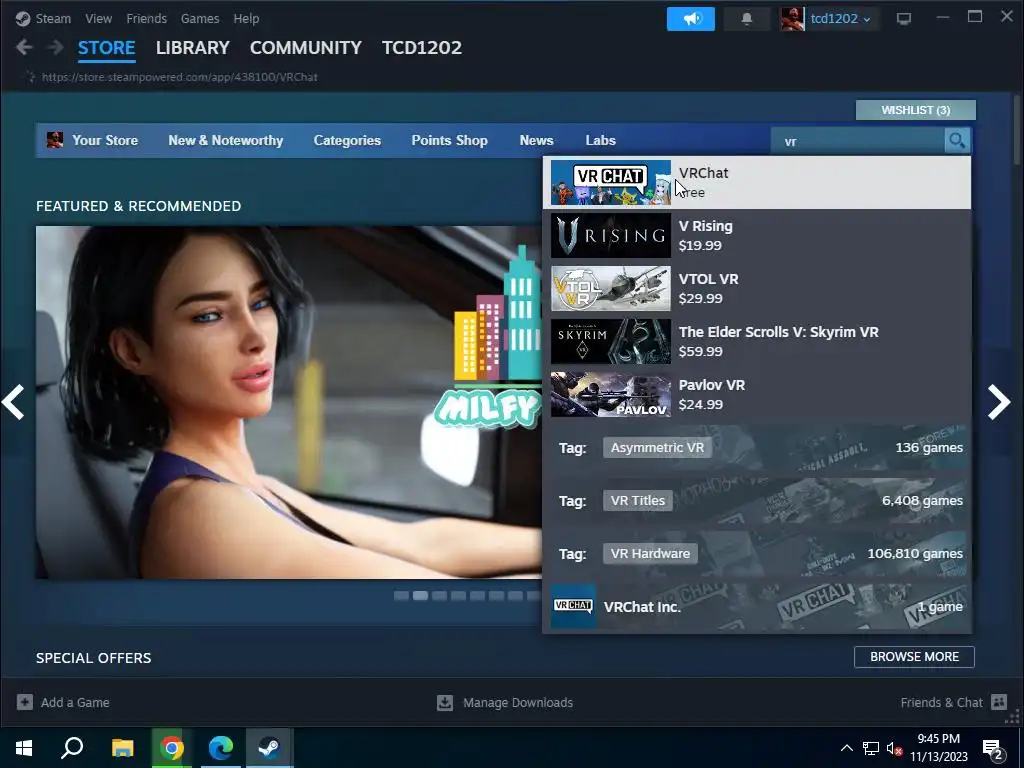
Task: Click the store search magnifier button
Action: [957, 140]
